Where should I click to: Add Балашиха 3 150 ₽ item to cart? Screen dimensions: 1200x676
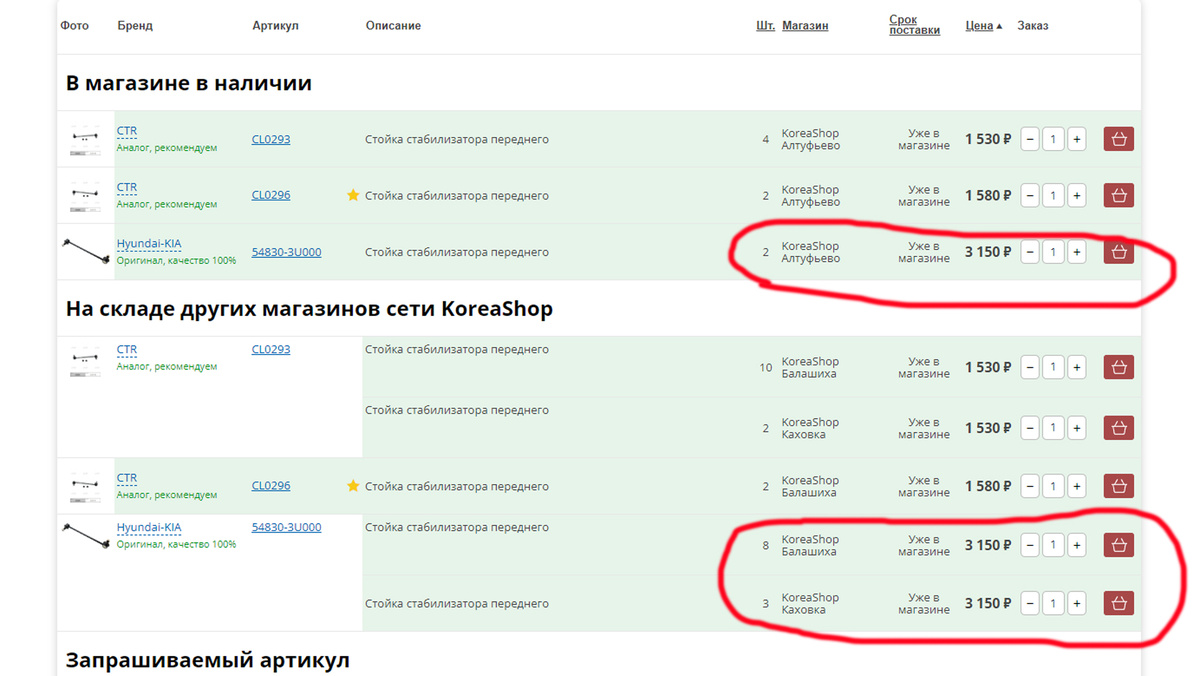pyautogui.click(x=1118, y=545)
